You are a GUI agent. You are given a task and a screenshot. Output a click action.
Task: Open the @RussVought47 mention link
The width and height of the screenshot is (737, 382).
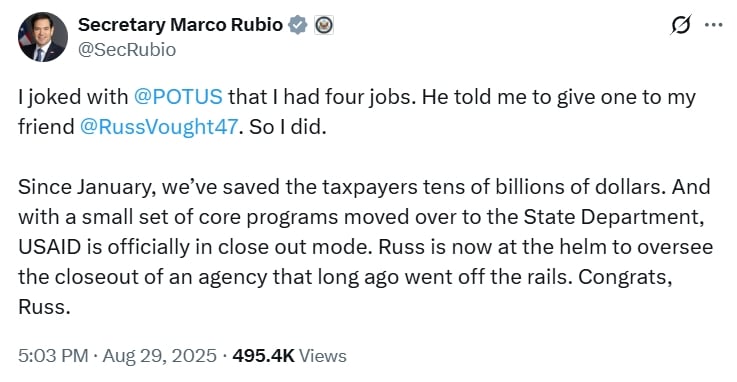(x=159, y=127)
